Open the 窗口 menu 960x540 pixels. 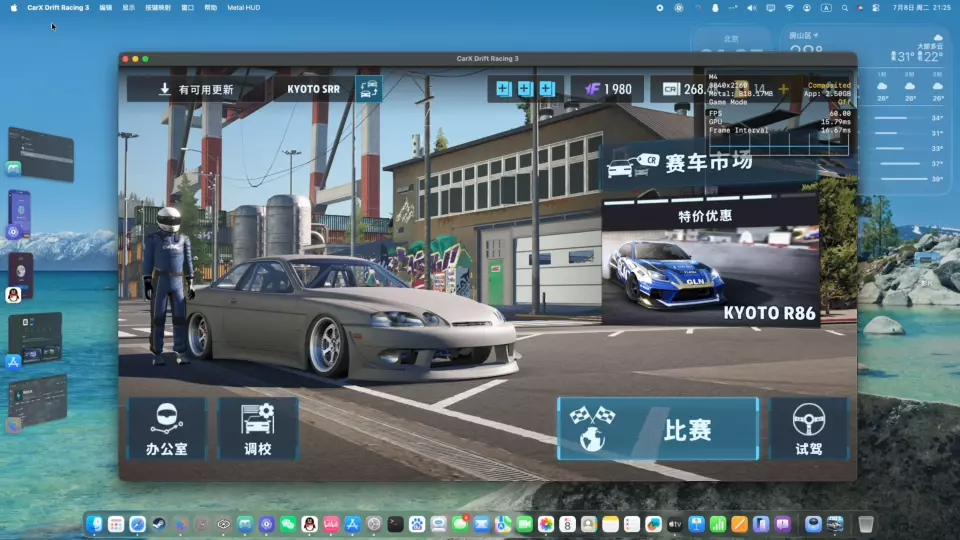coord(187,7)
